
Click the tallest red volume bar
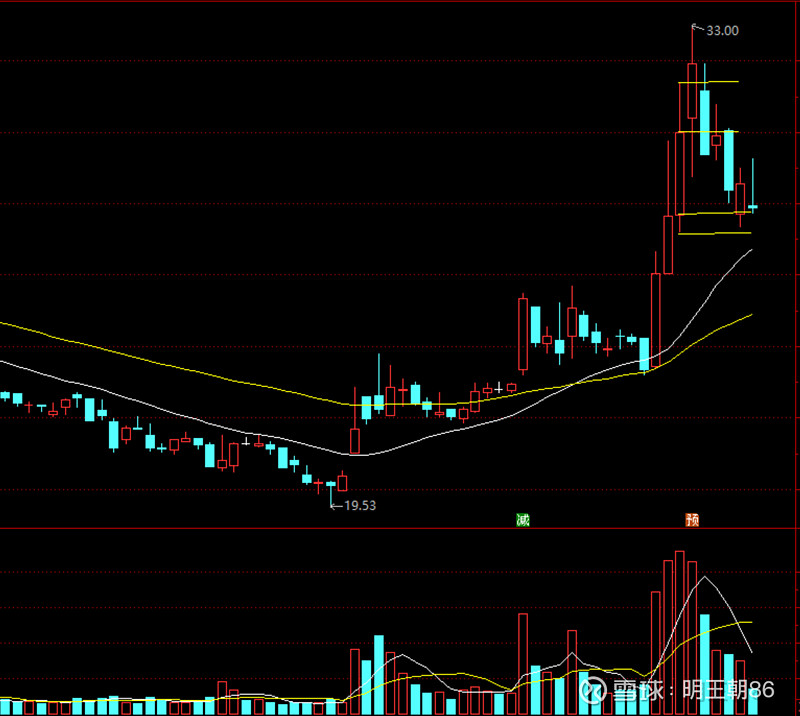(680, 632)
